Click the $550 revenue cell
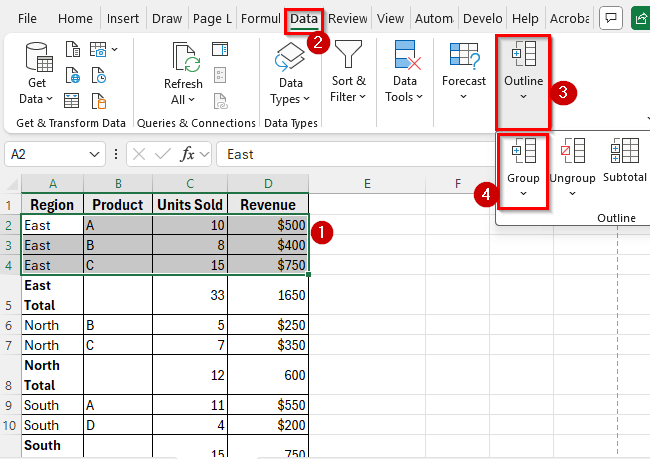Screen dimensions: 650x459 coord(268,405)
